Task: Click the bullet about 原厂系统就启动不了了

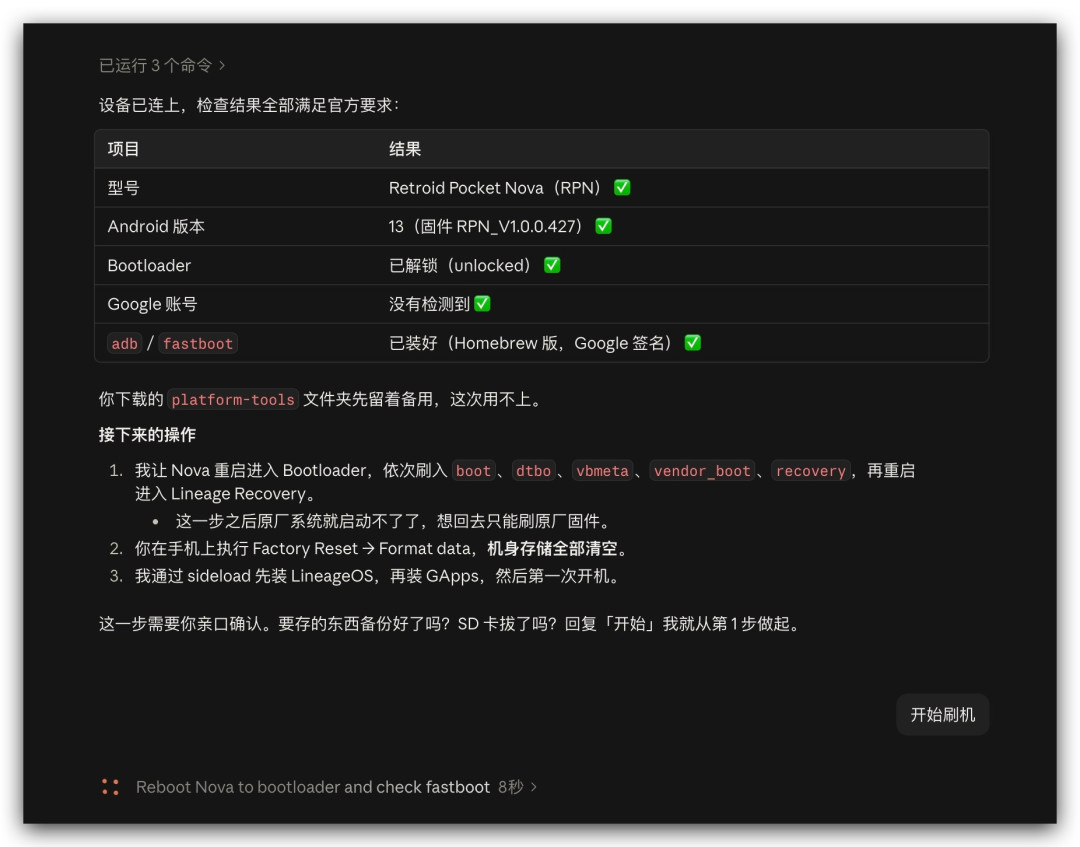Action: click(393, 521)
